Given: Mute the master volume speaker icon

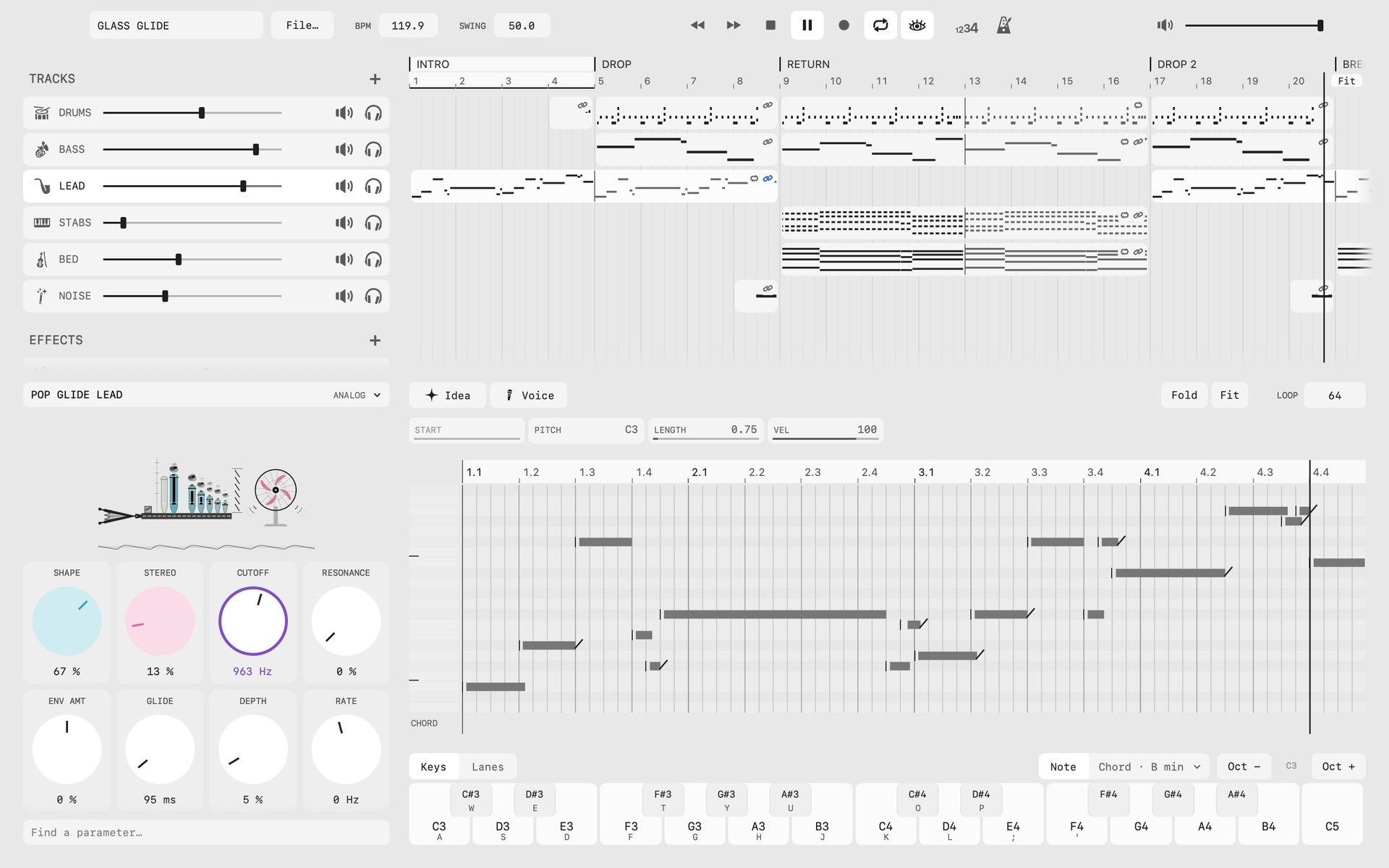Looking at the screenshot, I should tap(1165, 25).
